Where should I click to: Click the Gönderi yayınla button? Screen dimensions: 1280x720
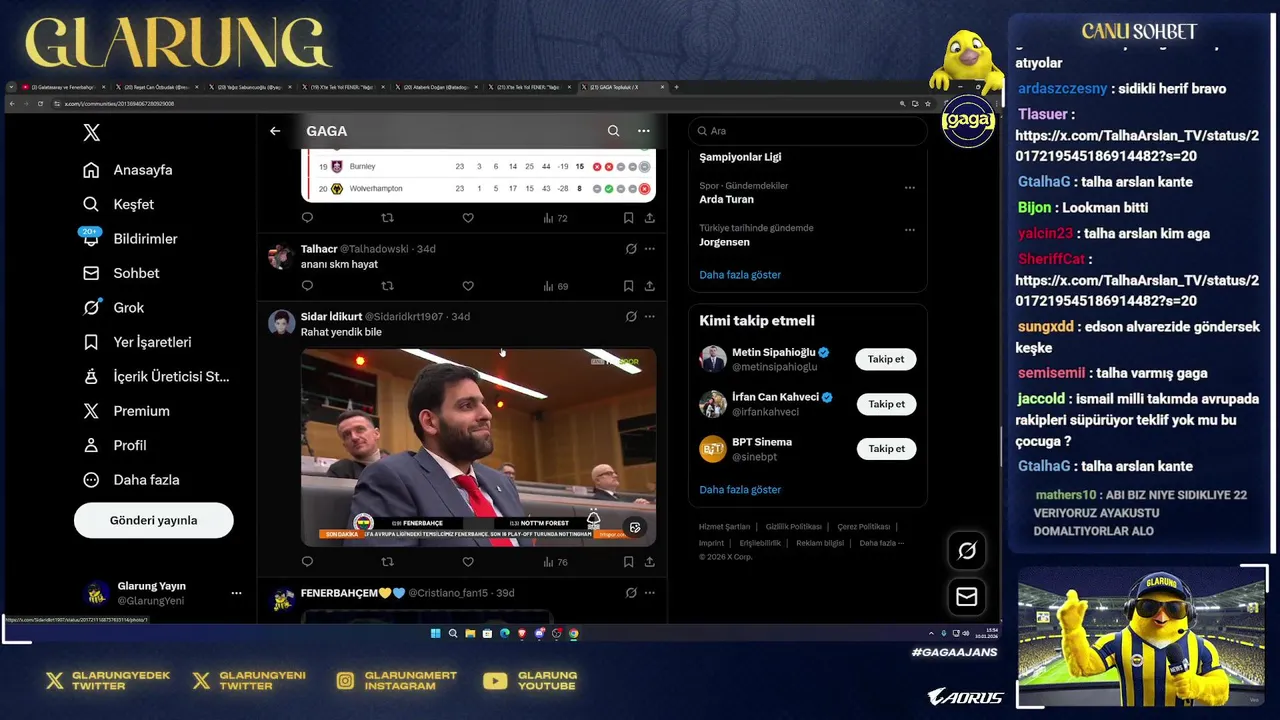click(x=154, y=520)
